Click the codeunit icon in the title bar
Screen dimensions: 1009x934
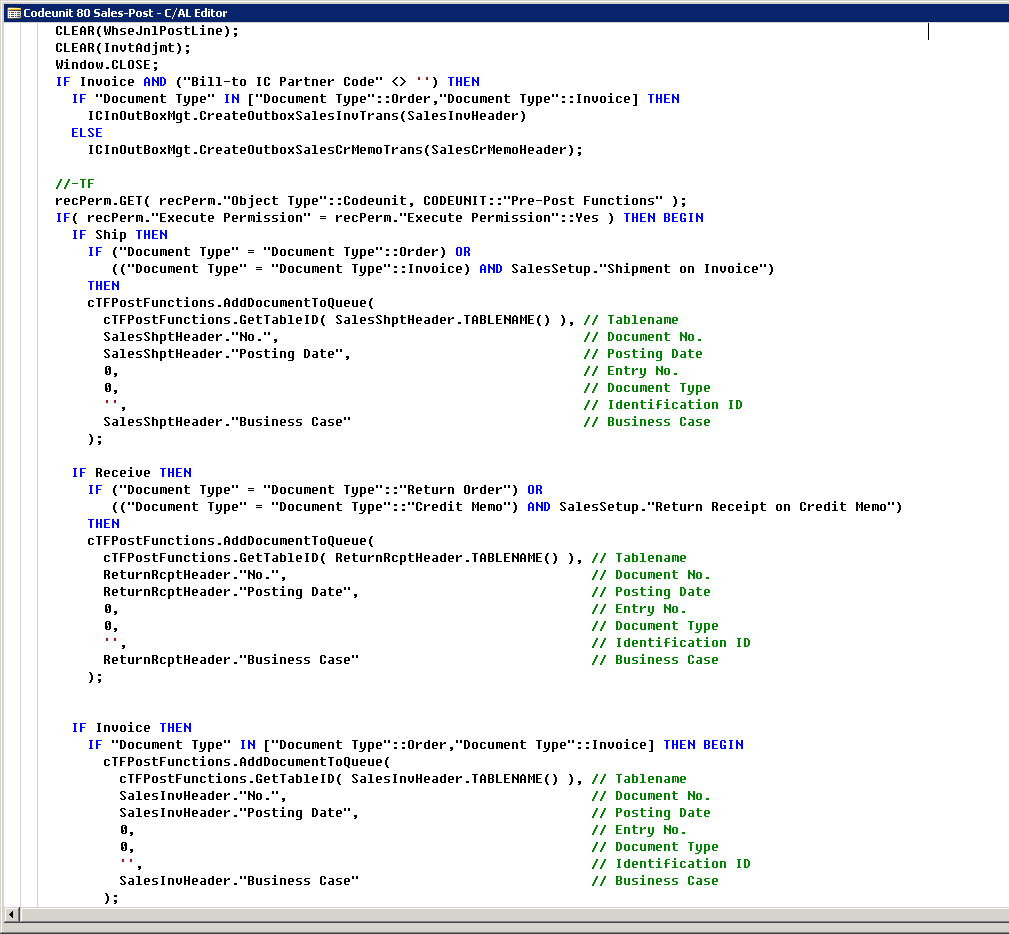pos(13,12)
